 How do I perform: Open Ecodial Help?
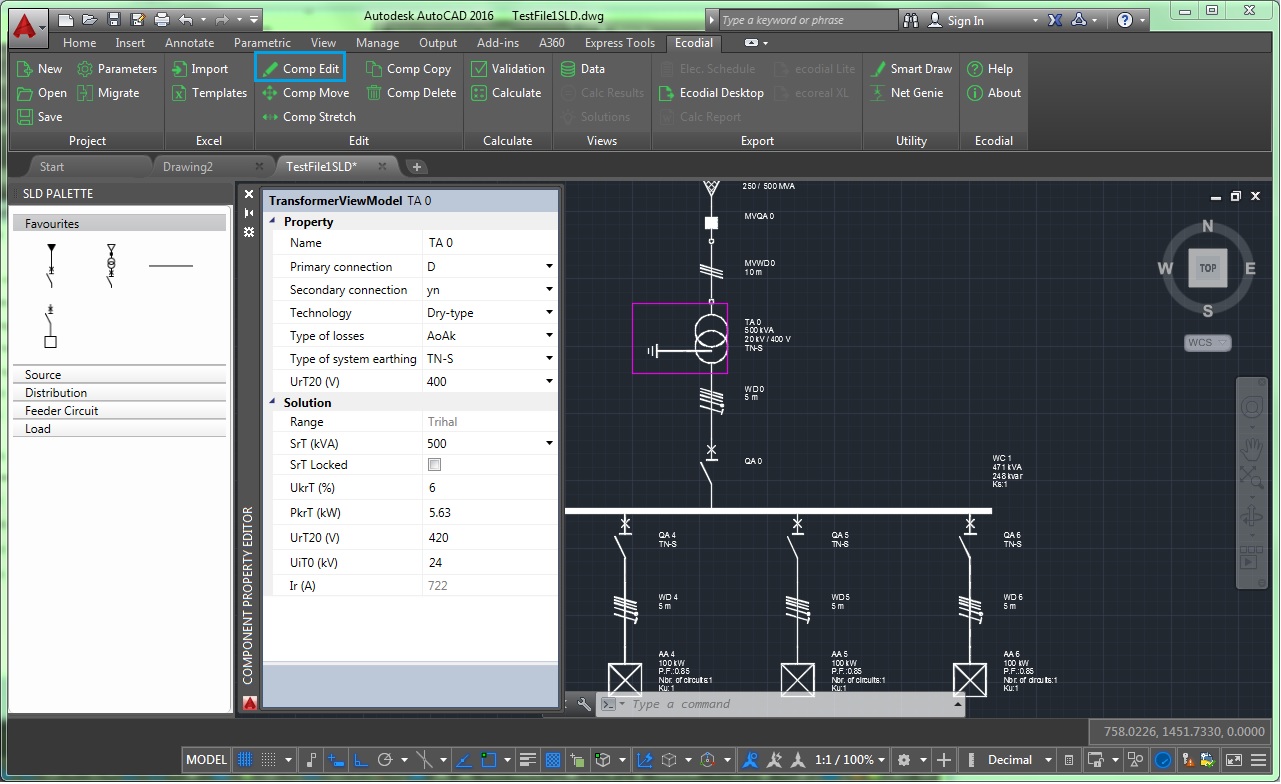tap(989, 69)
